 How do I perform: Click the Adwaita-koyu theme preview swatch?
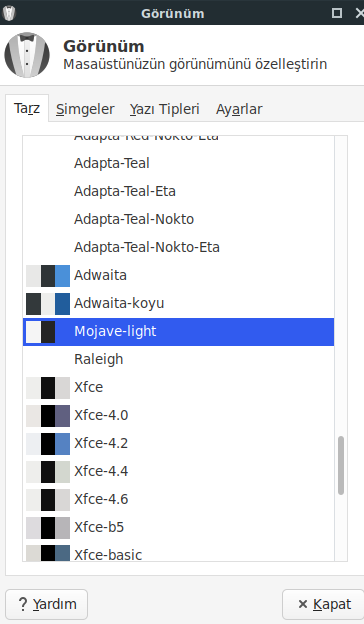48,304
